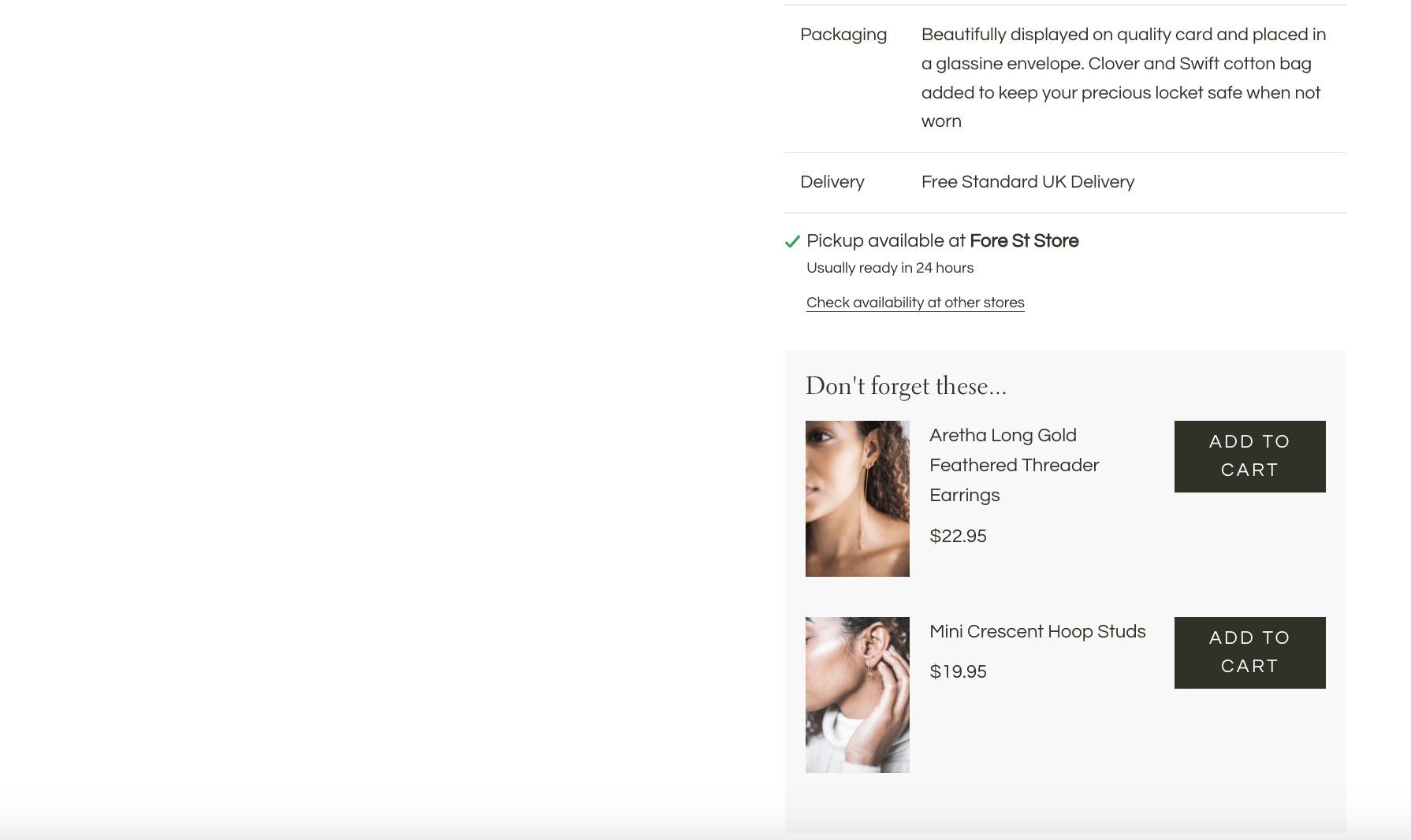Open the Mini Crescent Hoop Studs thumbnail
This screenshot has width=1411, height=840.
coord(857,695)
